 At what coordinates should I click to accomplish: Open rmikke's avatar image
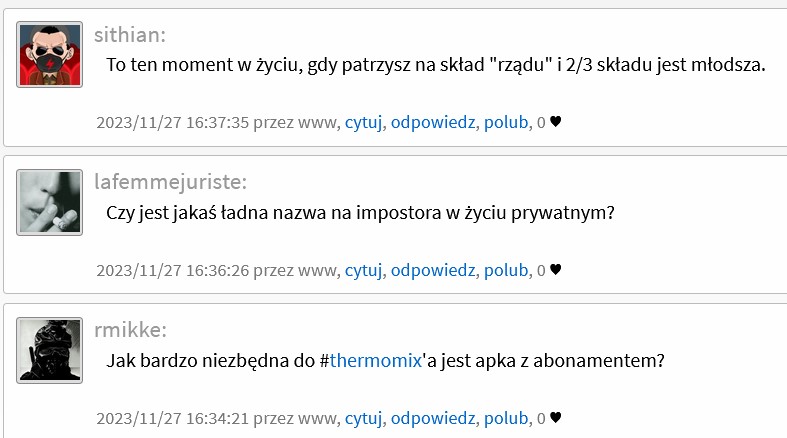[49, 350]
